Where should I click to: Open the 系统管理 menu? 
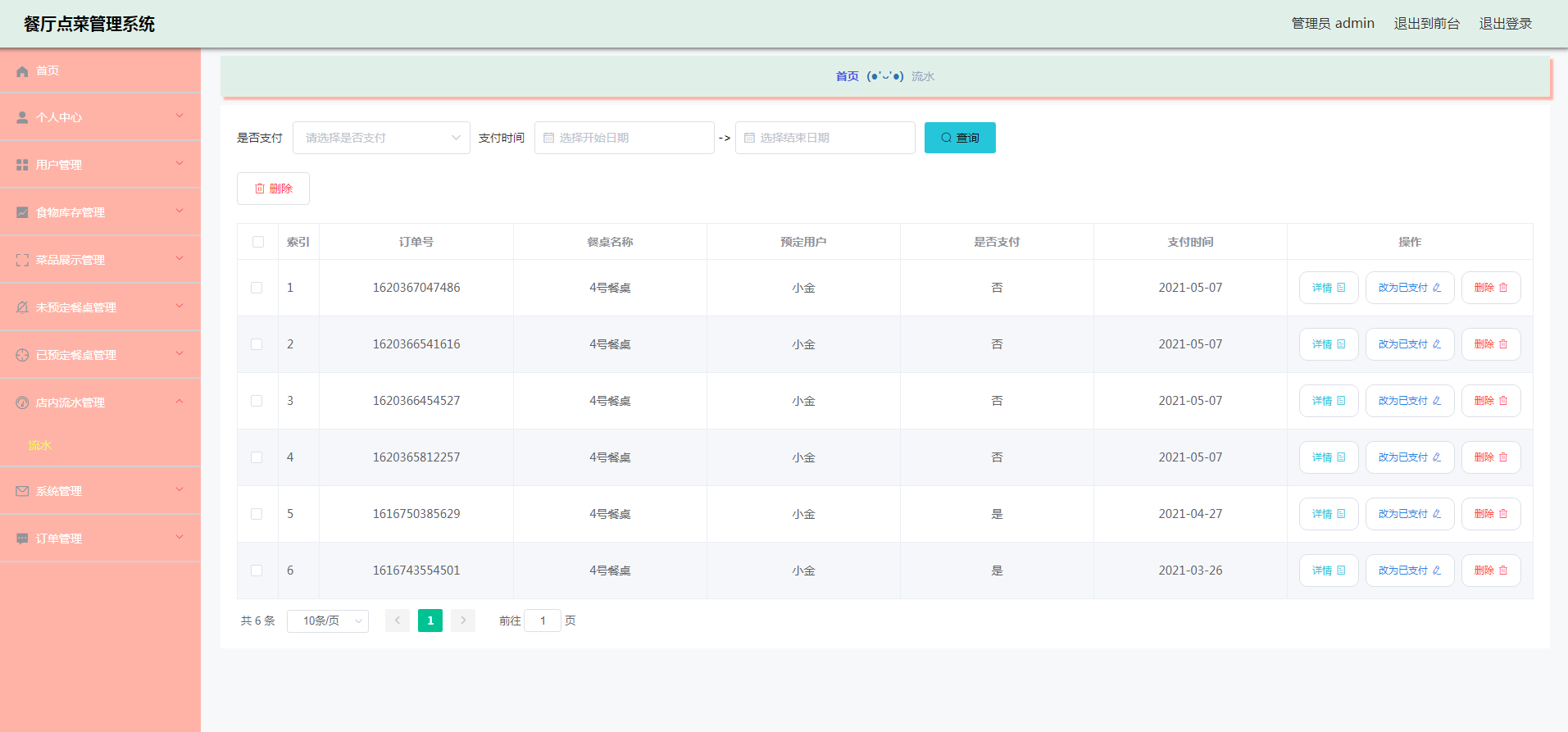(100, 491)
